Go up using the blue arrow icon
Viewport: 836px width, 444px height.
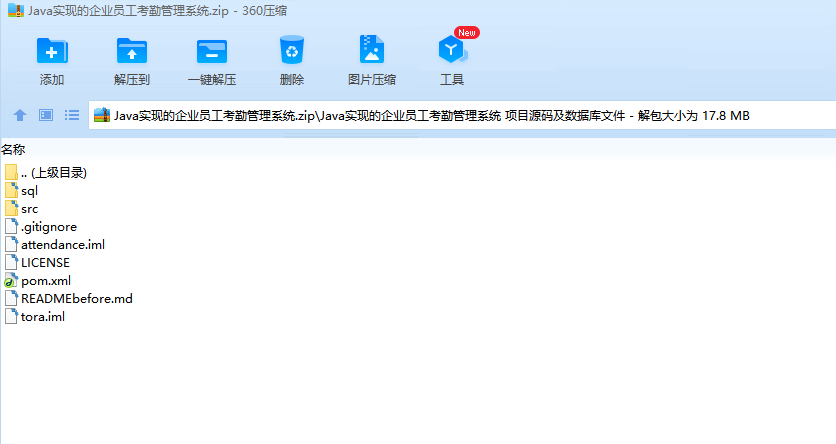click(x=20, y=115)
